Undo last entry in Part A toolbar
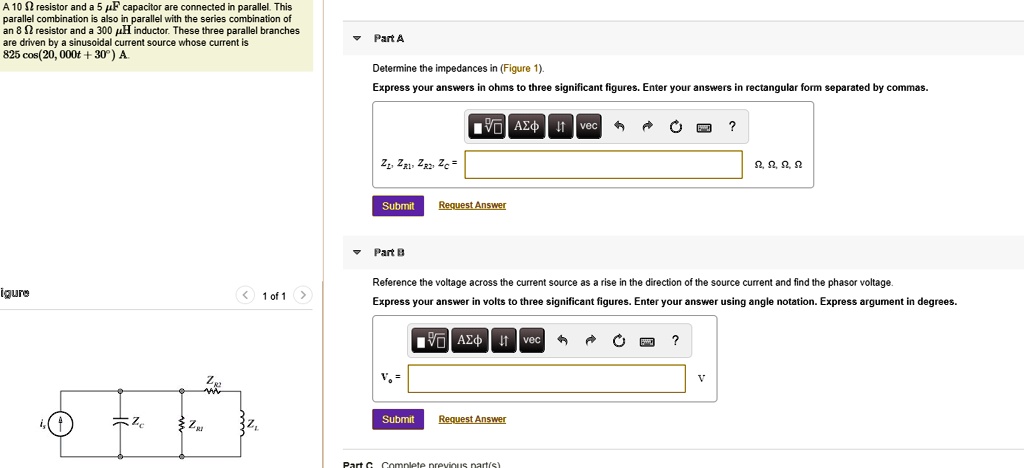Screen dimensions: 1024x468 620,127
